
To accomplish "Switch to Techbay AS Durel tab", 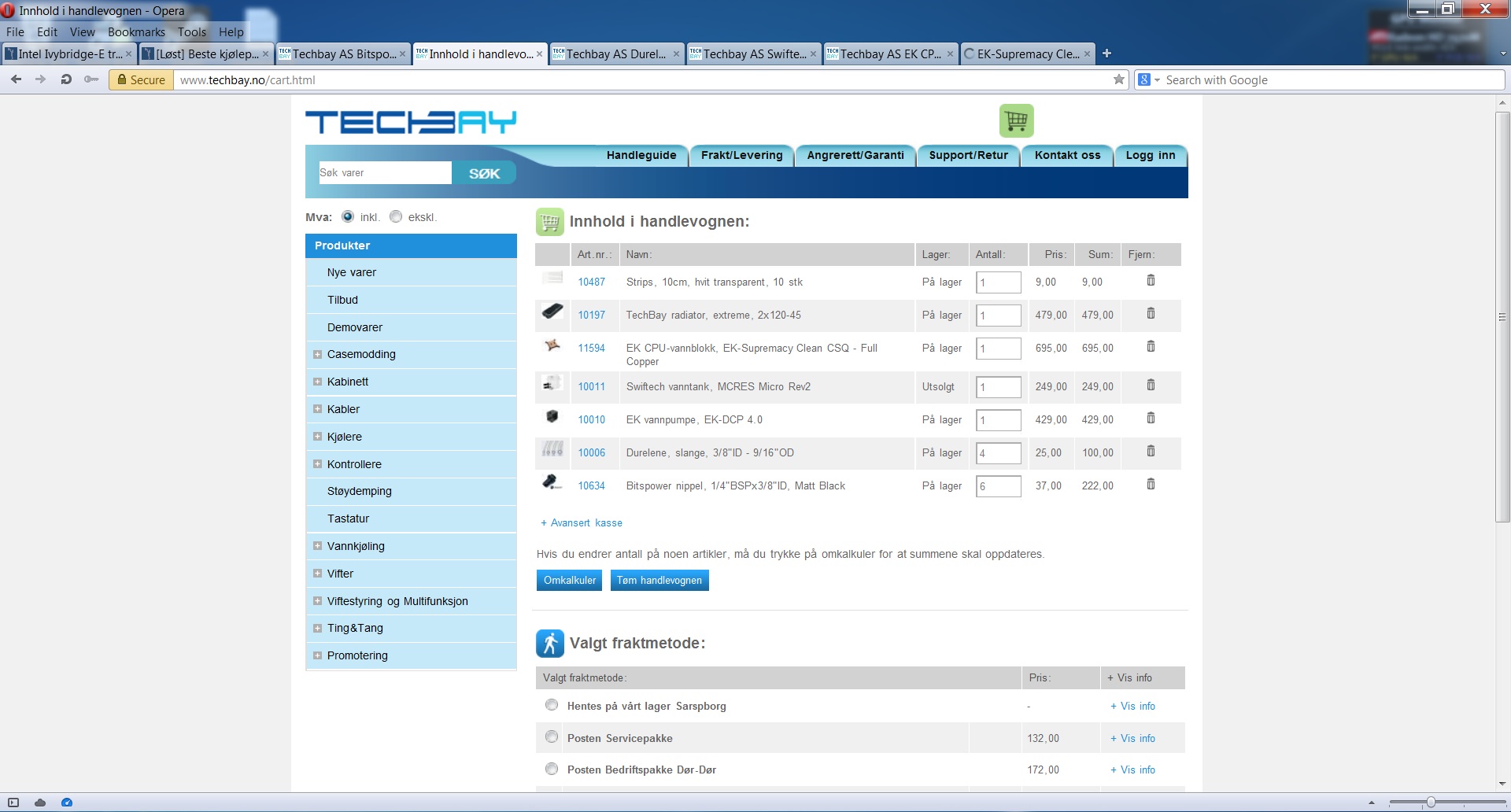I will point(616,54).
